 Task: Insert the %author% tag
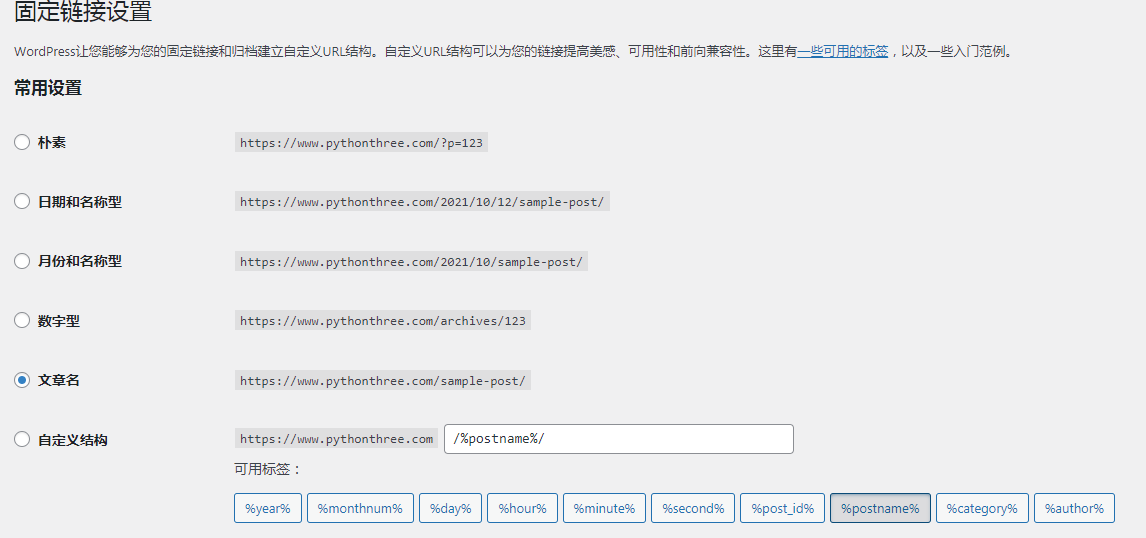1074,508
